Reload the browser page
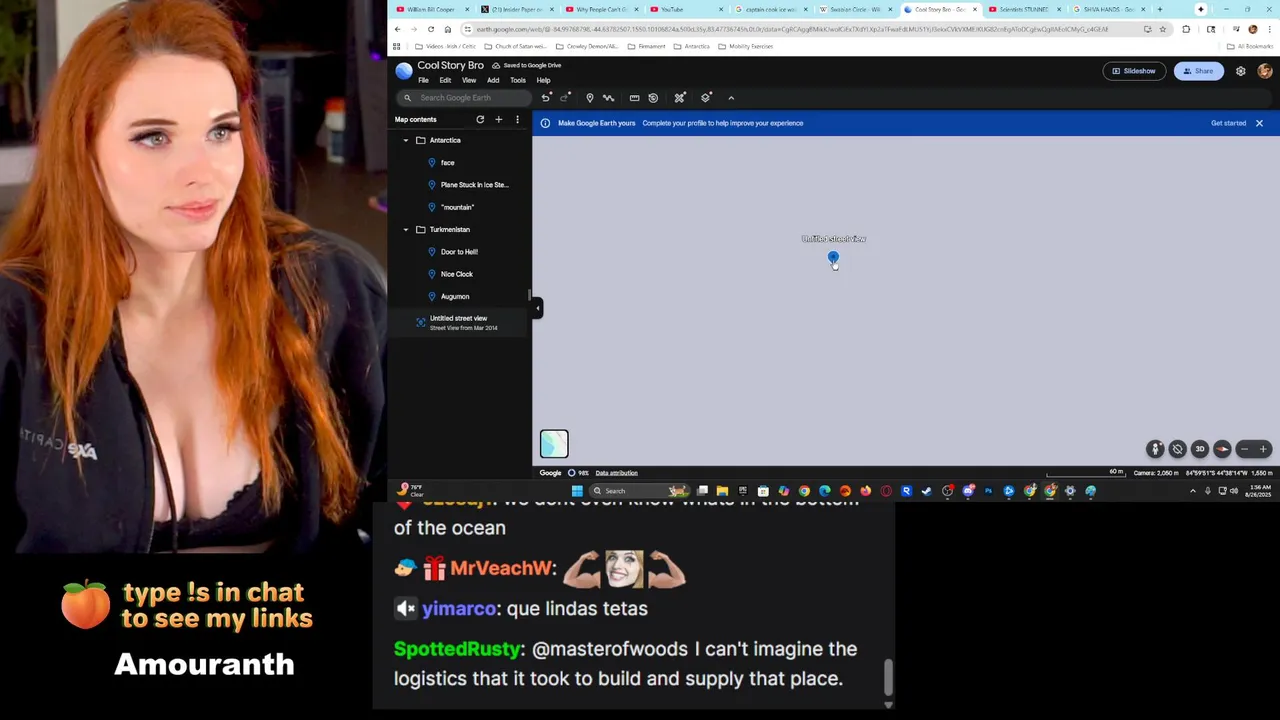 tap(430, 29)
